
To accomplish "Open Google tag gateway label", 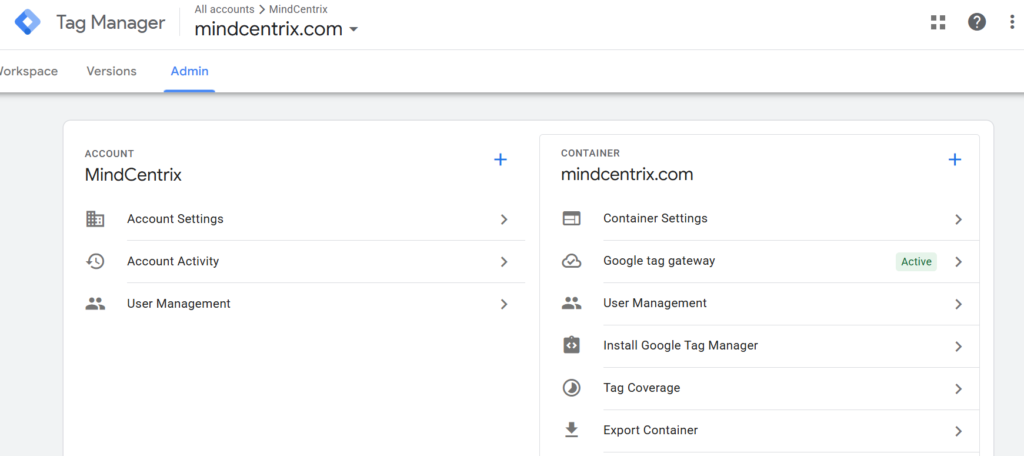I will click(659, 261).
